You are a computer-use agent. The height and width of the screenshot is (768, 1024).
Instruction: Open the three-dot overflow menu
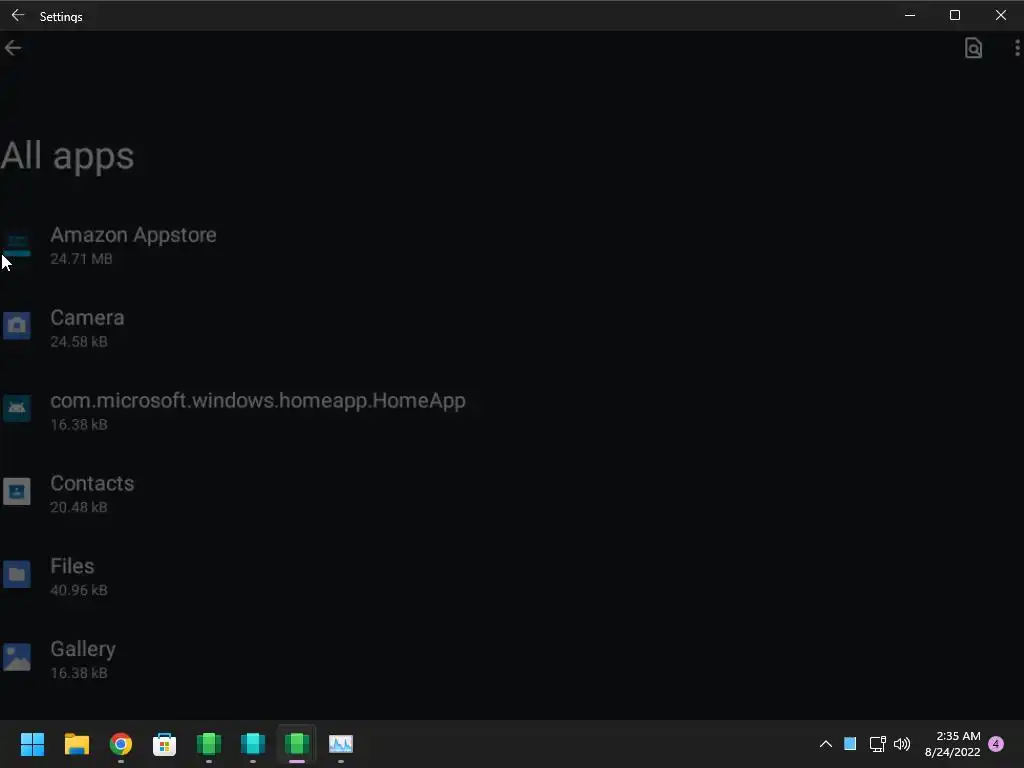coord(1017,48)
